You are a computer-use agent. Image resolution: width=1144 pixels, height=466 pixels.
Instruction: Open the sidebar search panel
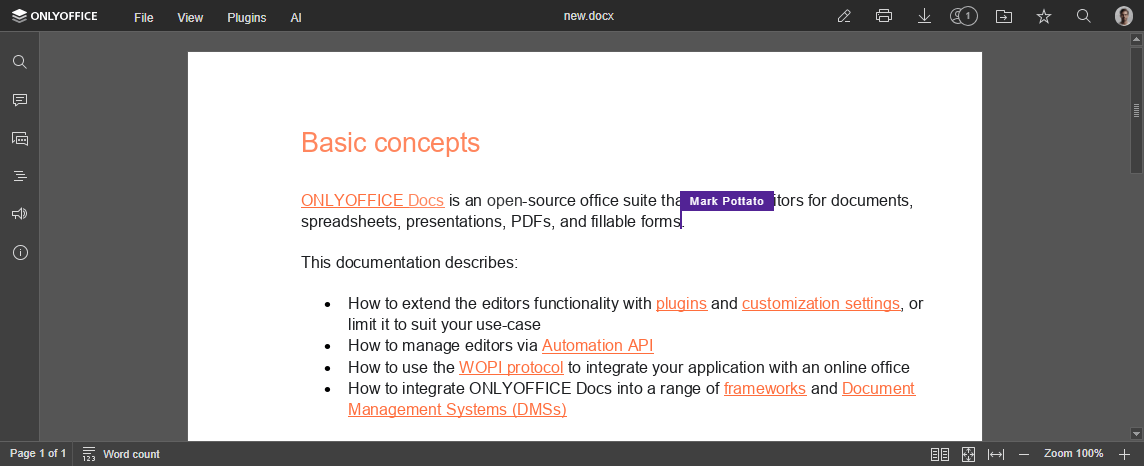click(x=20, y=62)
